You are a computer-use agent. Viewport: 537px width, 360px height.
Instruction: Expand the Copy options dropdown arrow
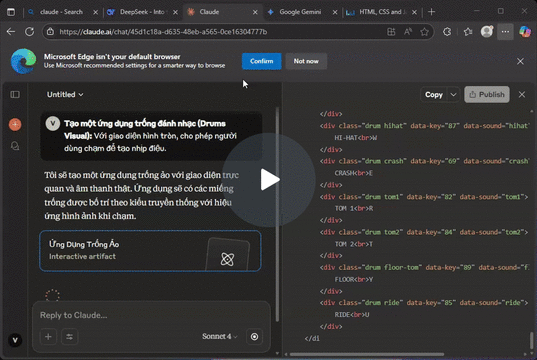[453, 95]
